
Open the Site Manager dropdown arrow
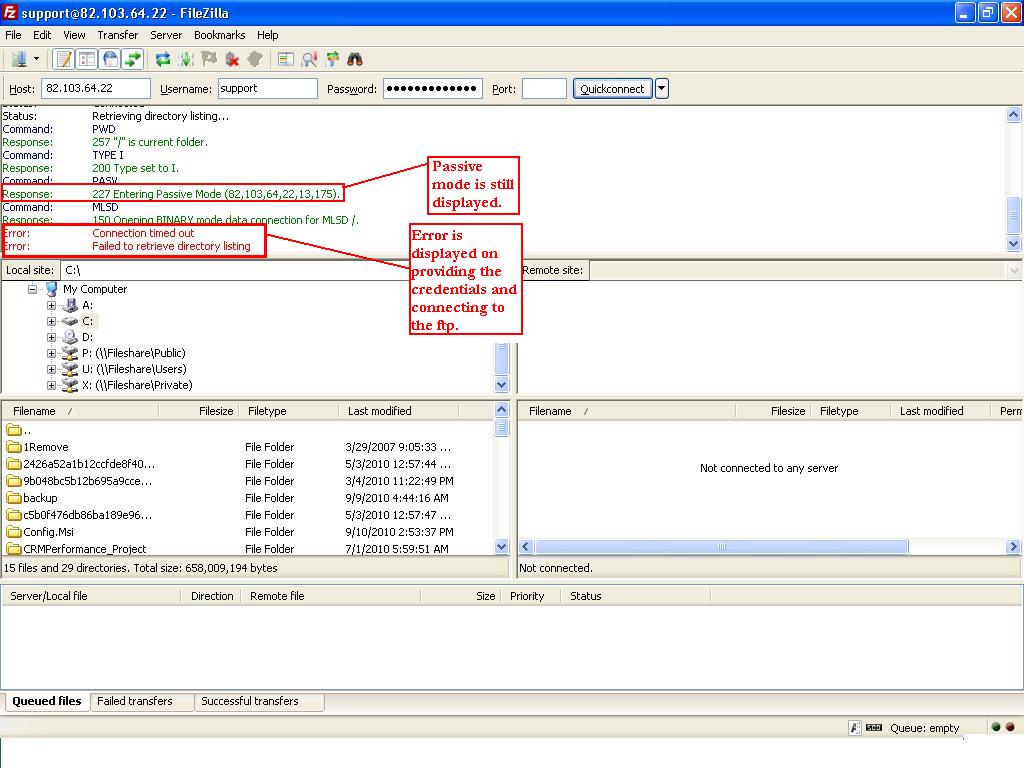click(x=37, y=59)
